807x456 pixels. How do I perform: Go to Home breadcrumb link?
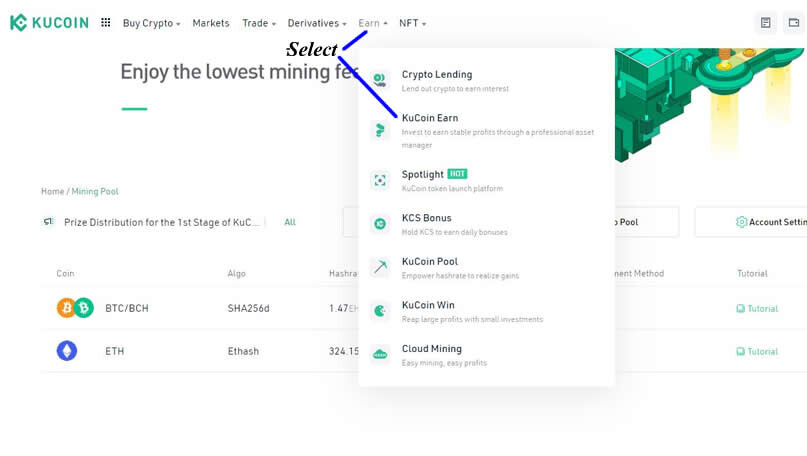[52, 191]
